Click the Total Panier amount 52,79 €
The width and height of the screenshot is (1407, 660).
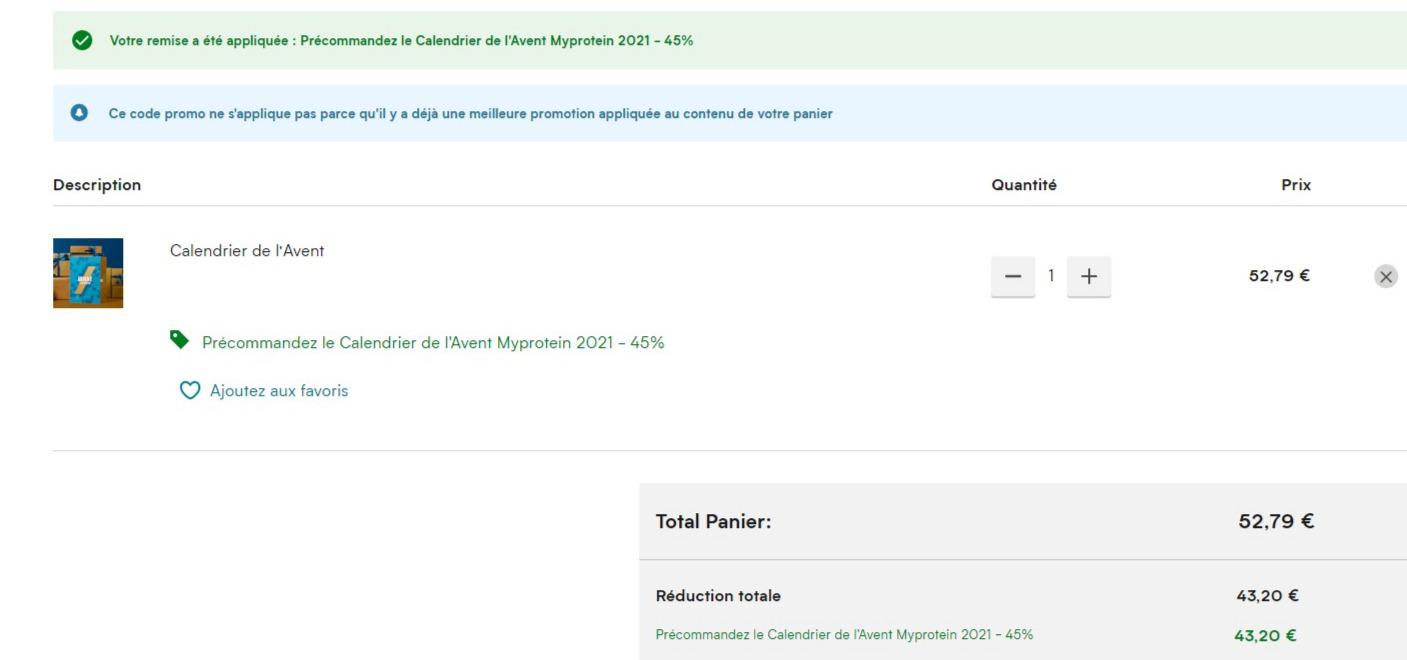tap(1276, 521)
